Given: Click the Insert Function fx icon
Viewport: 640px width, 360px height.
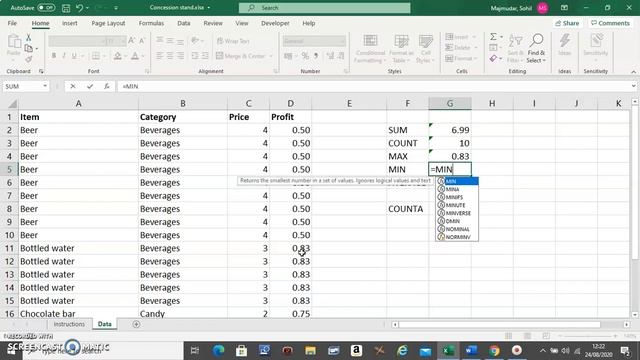Looking at the screenshot, I should pyautogui.click(x=107, y=86).
